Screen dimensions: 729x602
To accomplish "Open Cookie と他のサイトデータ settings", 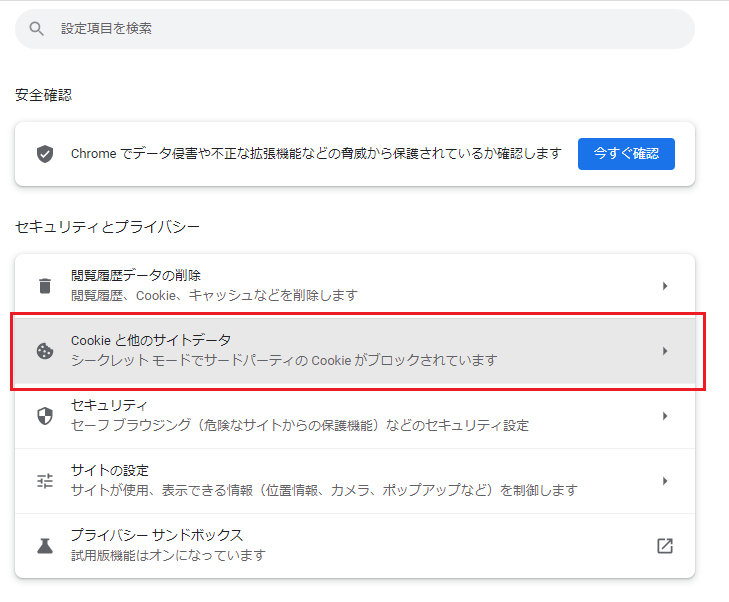I will click(x=355, y=351).
